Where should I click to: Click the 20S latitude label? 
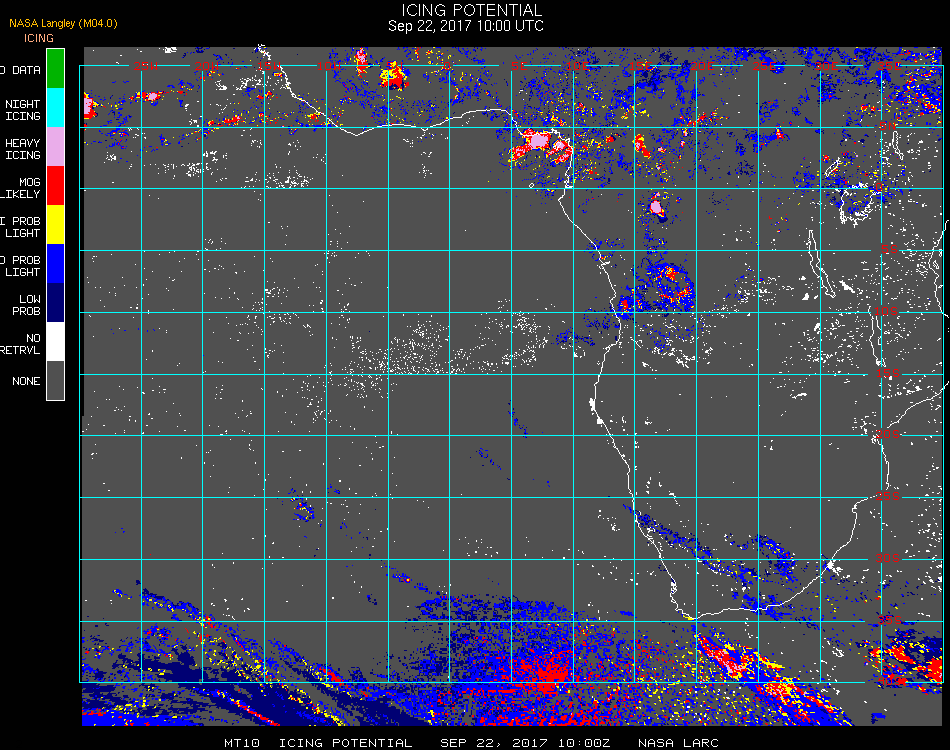tap(888, 434)
